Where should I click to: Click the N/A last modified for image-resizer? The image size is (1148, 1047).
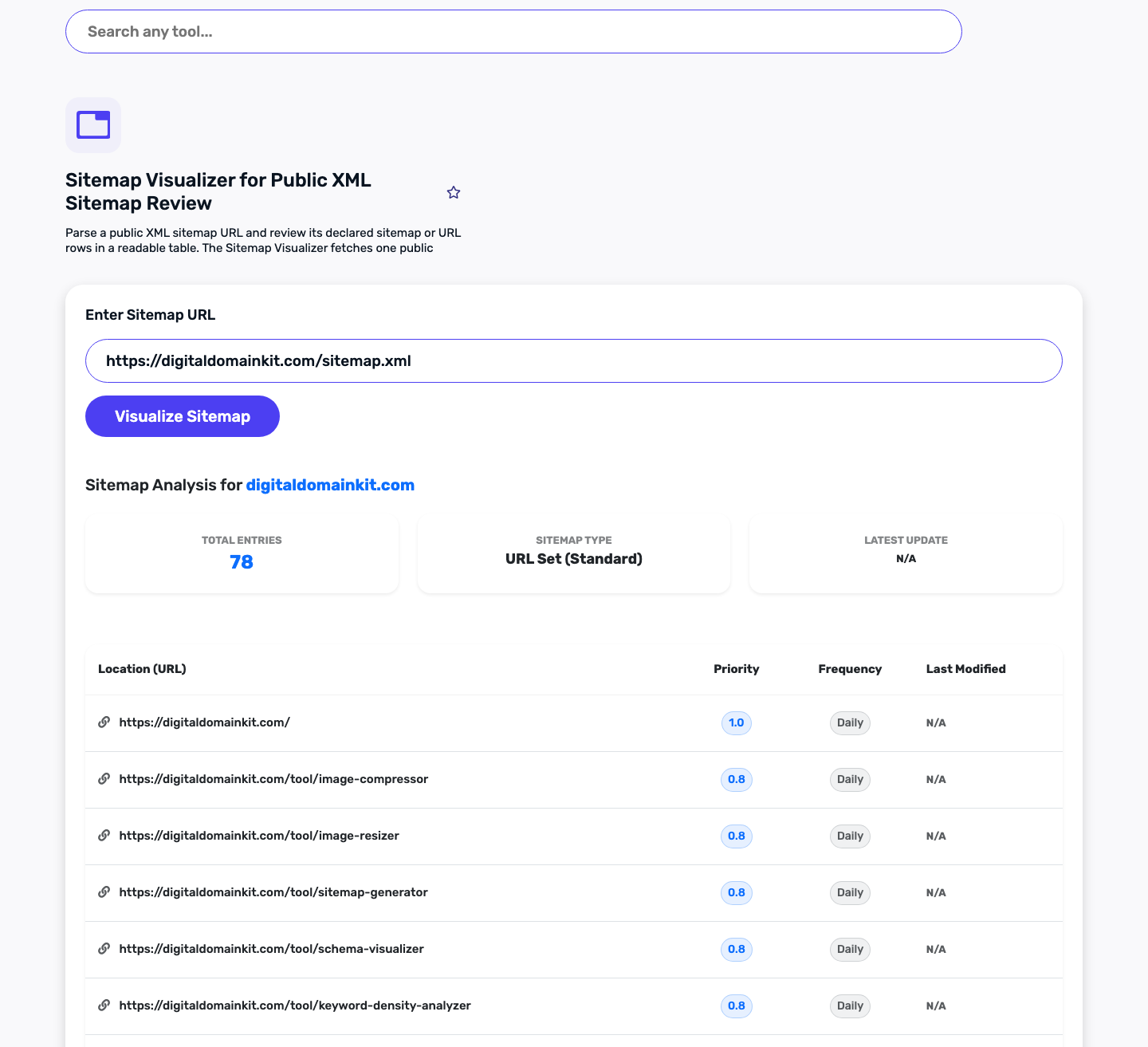(936, 836)
